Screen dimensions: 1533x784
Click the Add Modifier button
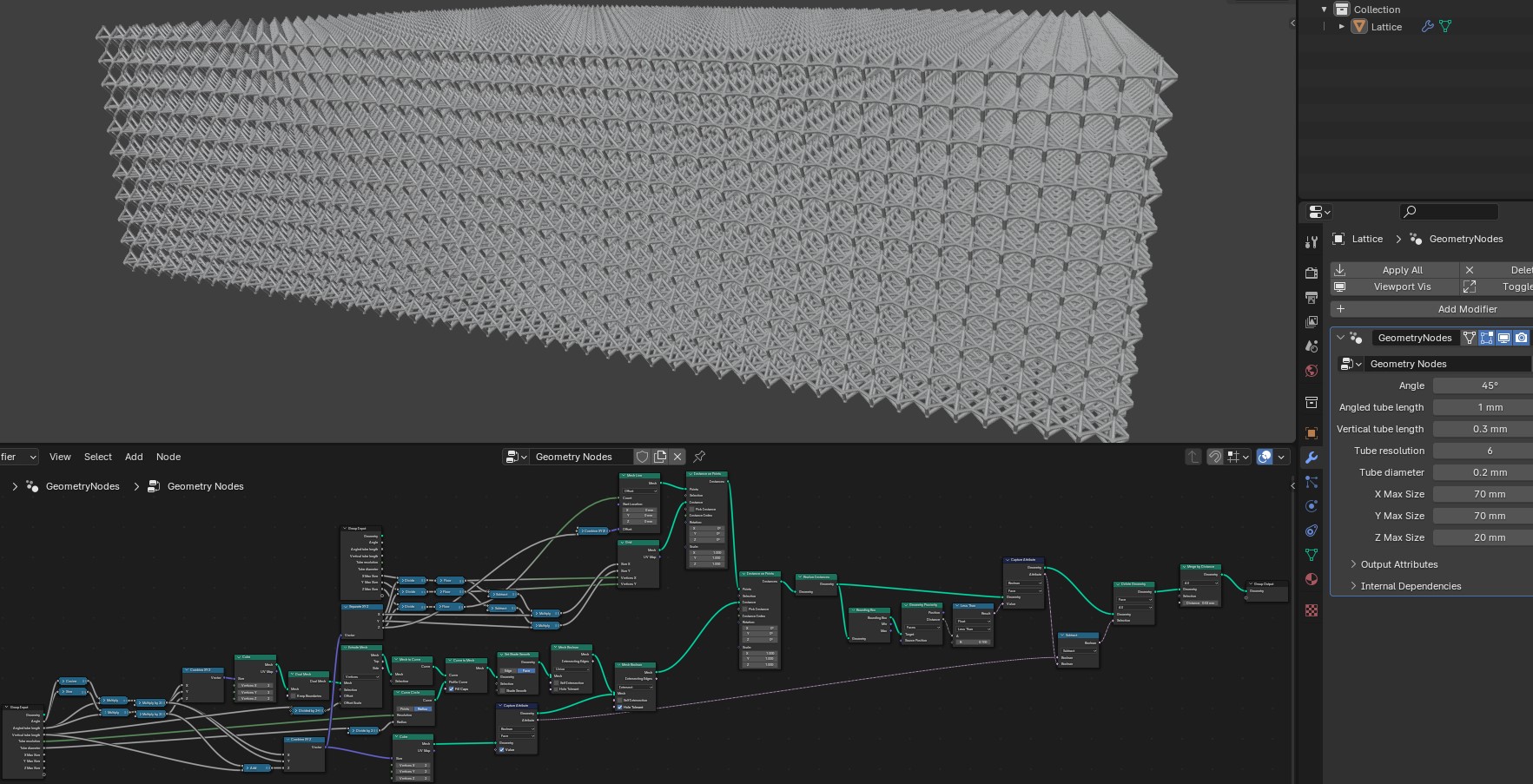1432,309
